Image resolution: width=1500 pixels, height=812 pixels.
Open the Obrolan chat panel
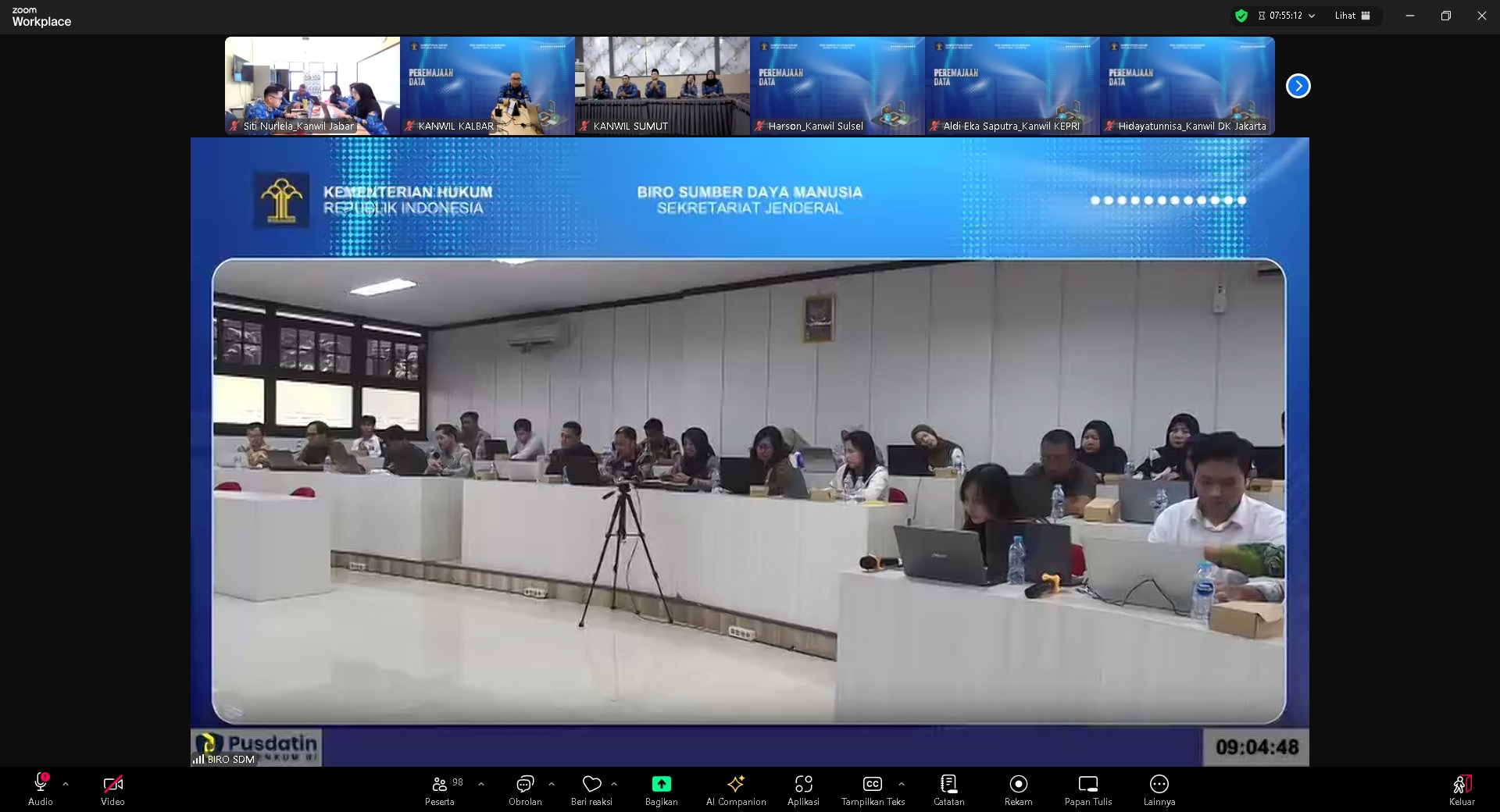tap(525, 789)
